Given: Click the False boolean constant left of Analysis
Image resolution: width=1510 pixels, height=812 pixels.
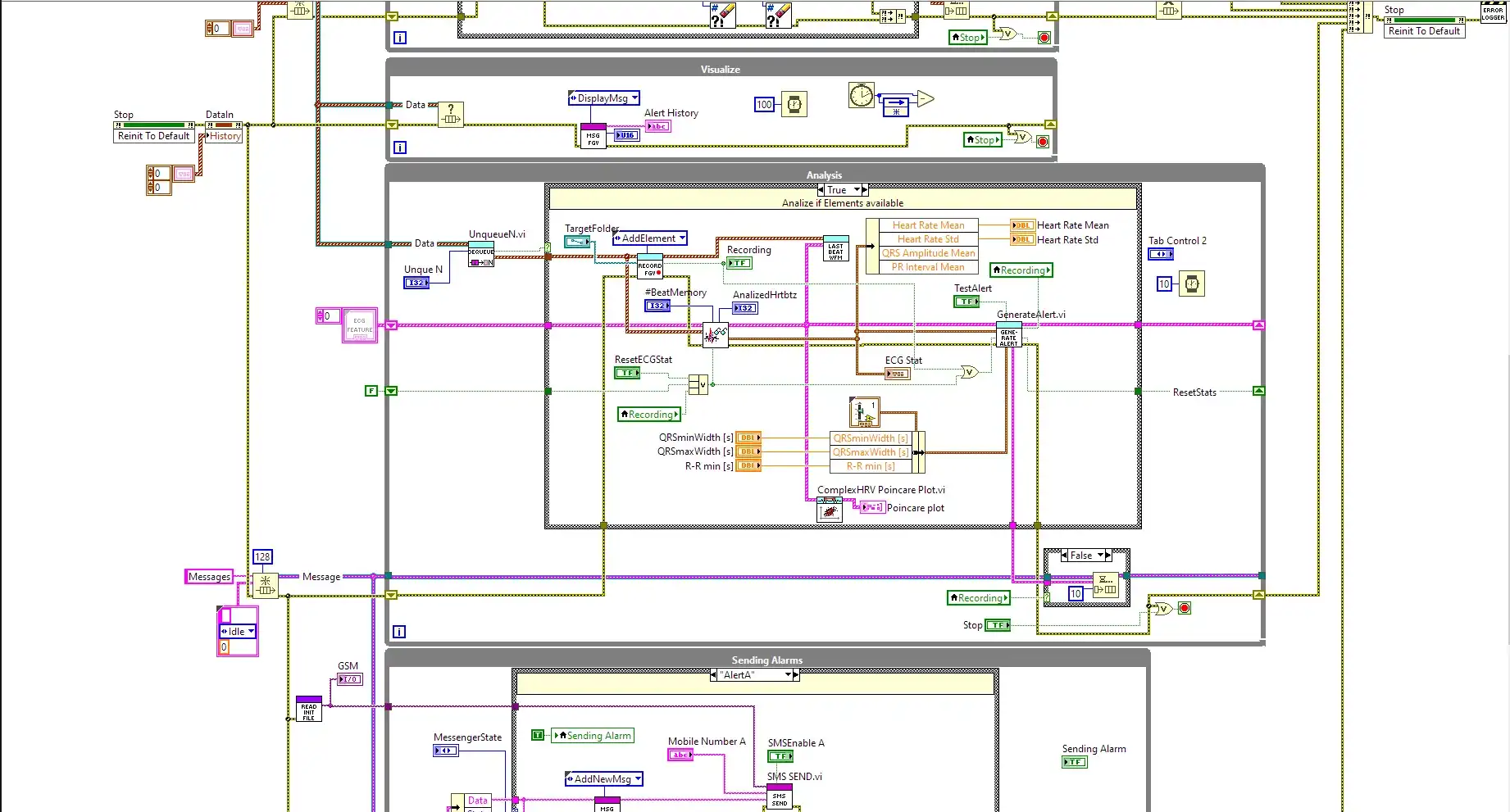Looking at the screenshot, I should pos(371,391).
